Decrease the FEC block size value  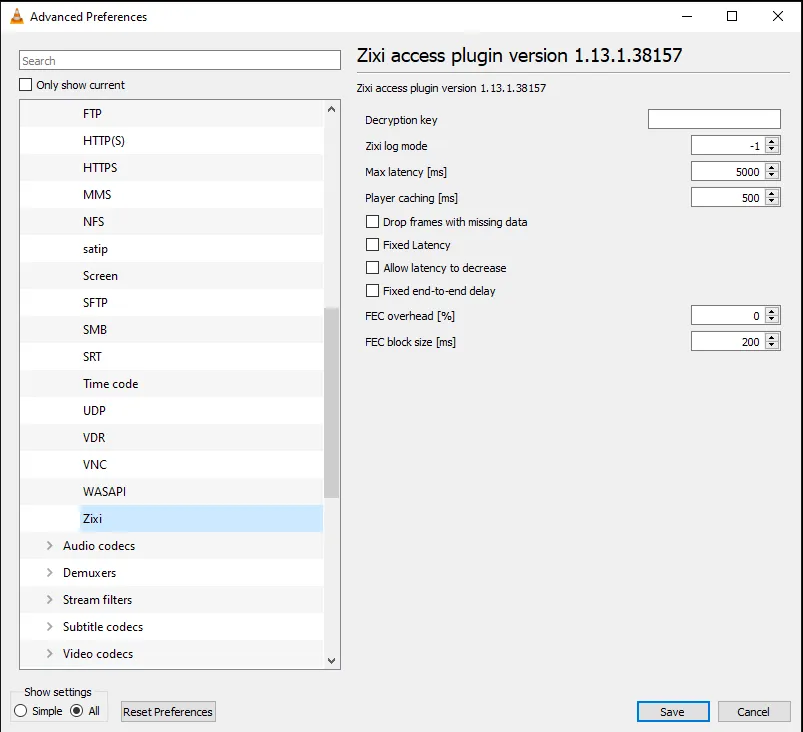click(772, 346)
